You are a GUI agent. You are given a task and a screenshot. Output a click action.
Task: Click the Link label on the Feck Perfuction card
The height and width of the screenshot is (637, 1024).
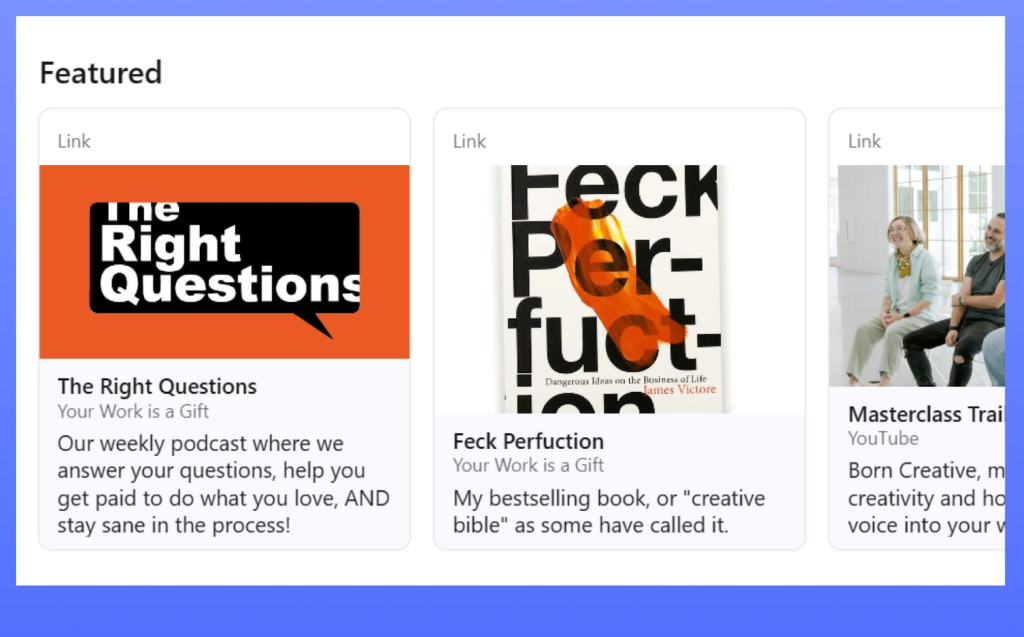click(469, 141)
